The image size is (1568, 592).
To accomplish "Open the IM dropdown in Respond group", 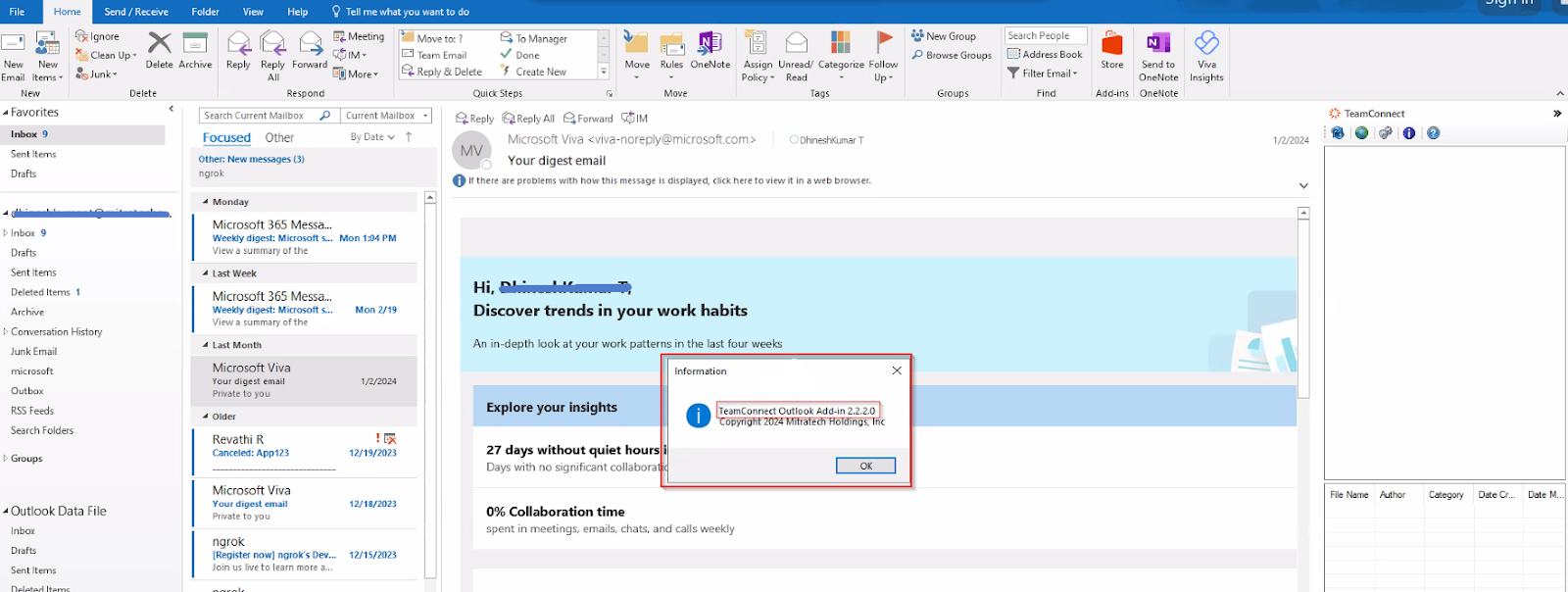I will [x=350, y=55].
